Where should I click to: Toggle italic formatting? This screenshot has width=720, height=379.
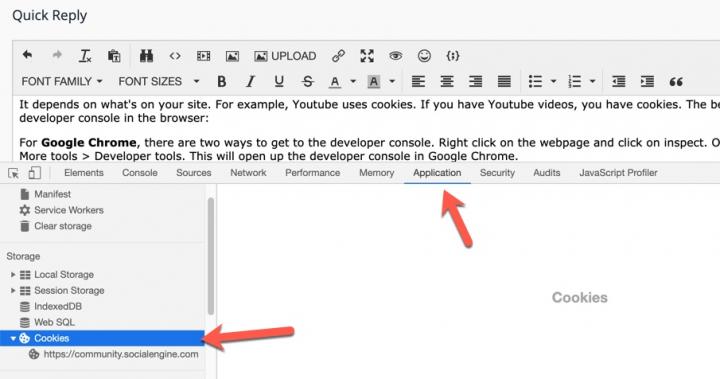point(250,82)
